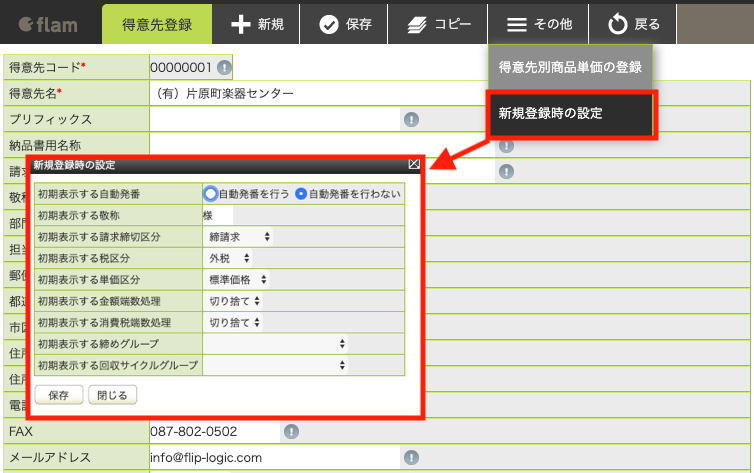Open the 締めグループ dropdown
The width and height of the screenshot is (754, 473).
[276, 344]
